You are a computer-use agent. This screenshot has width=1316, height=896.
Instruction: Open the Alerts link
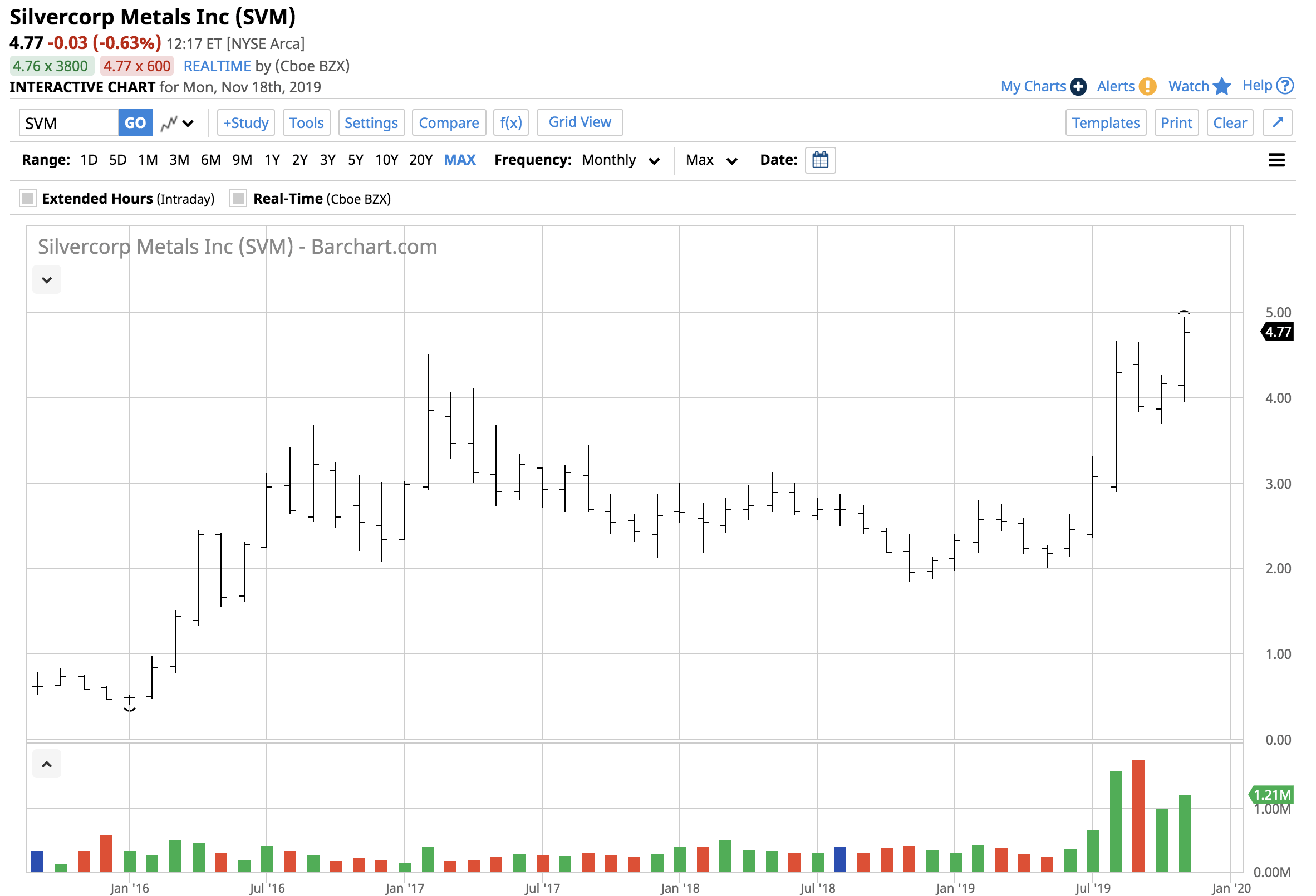tap(1116, 87)
